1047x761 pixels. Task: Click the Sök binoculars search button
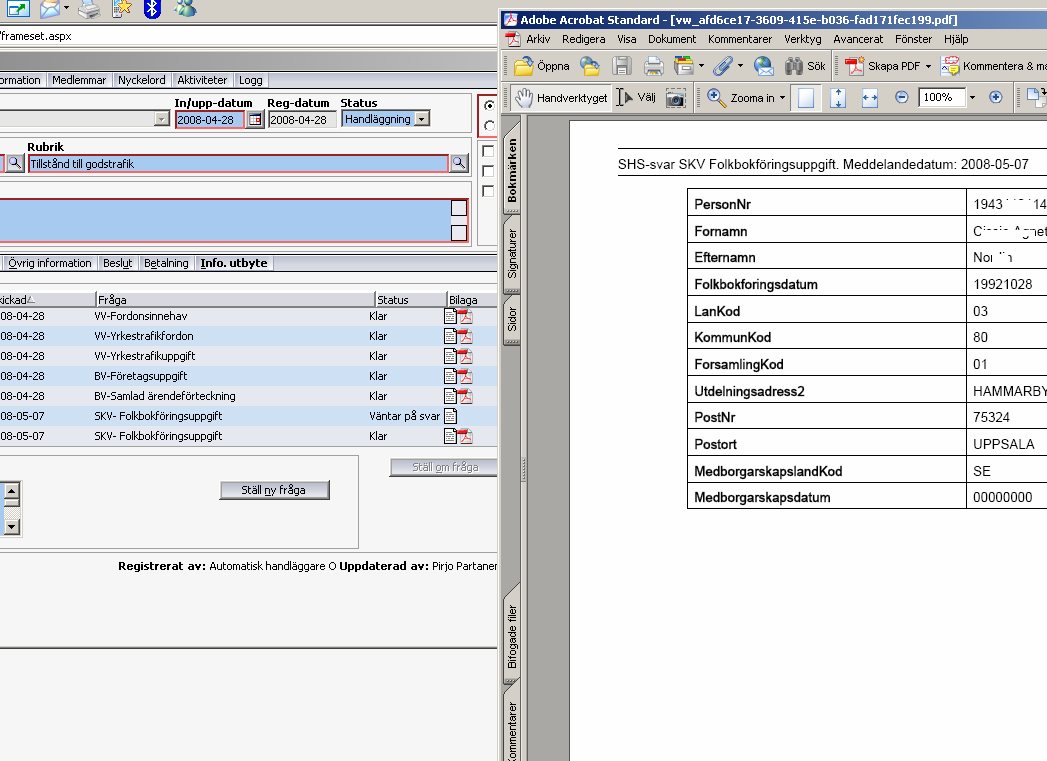click(805, 65)
